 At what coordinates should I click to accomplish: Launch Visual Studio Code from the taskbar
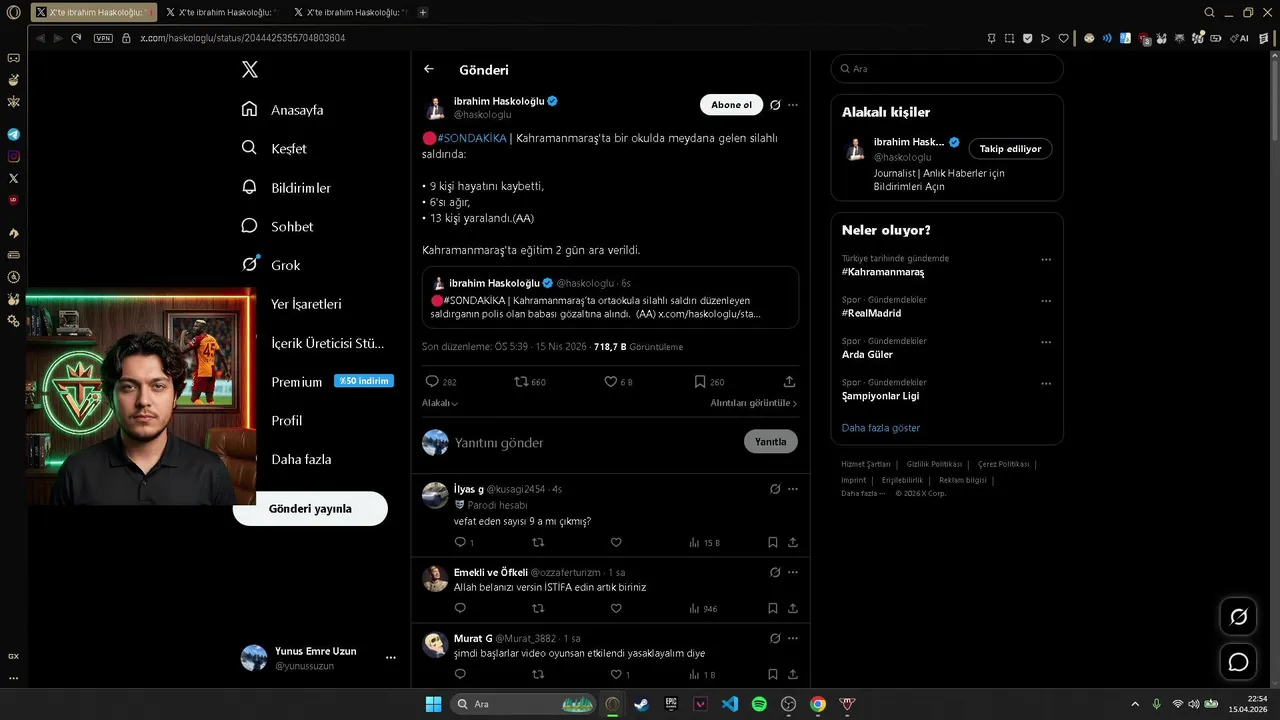730,704
